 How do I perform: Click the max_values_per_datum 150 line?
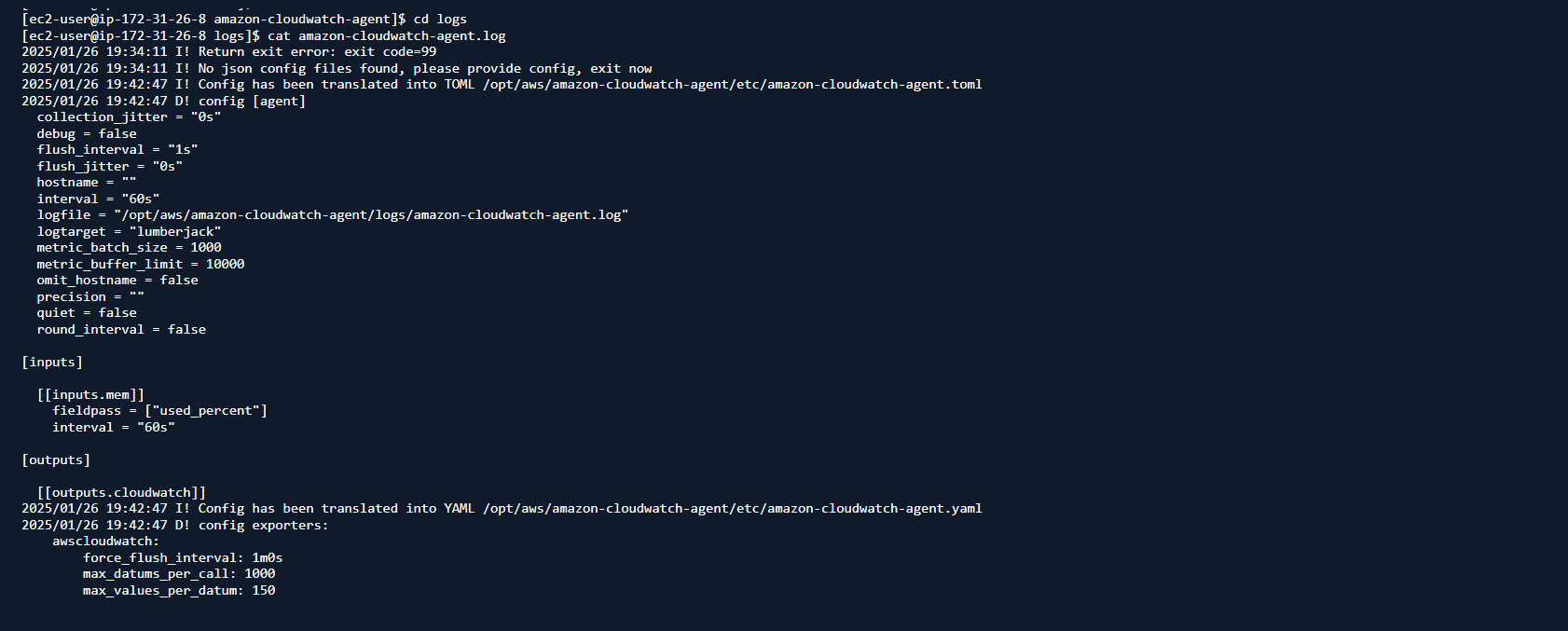(x=179, y=590)
